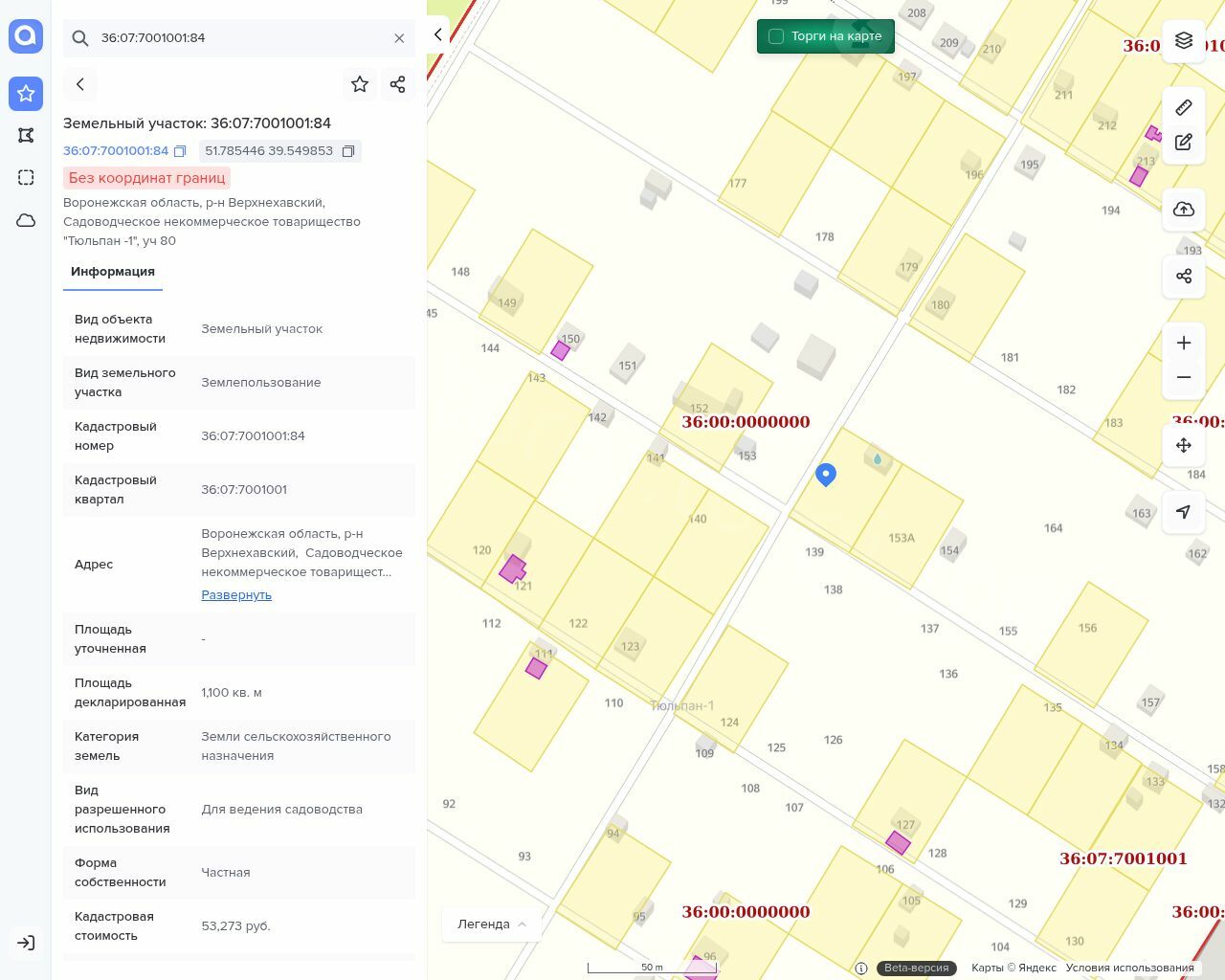Viewport: 1225px width, 980px height.
Task: Click the cloud upload icon on map
Action: [1184, 210]
